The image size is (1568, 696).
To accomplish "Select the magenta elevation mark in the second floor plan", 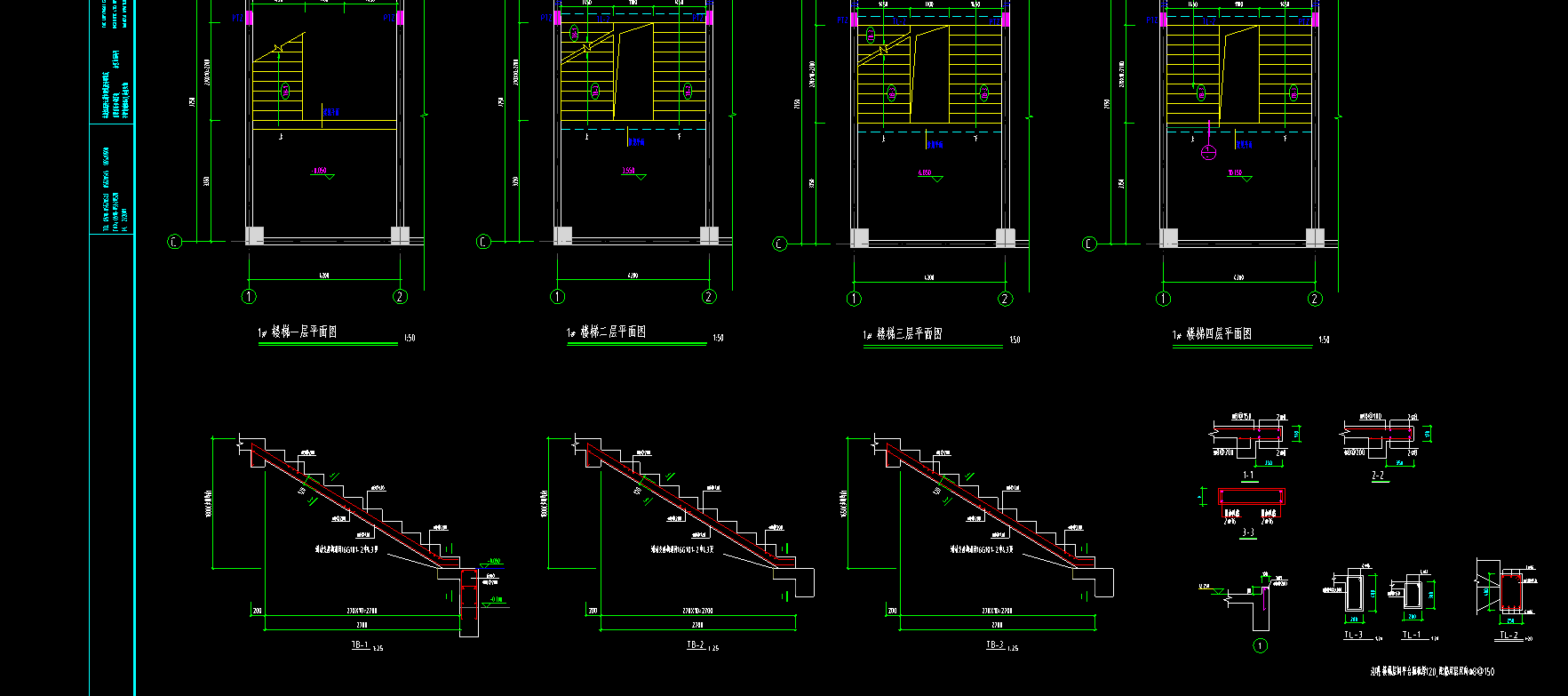I will pyautogui.click(x=629, y=171).
